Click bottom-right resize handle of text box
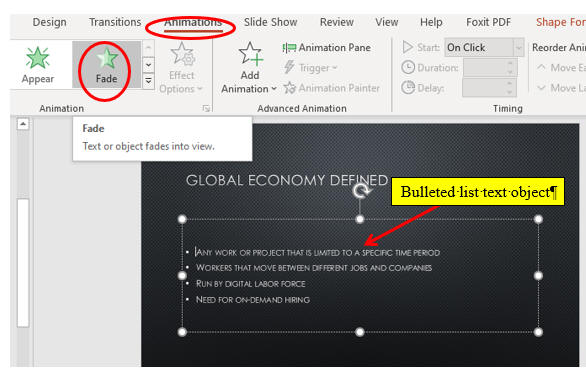 [538, 332]
